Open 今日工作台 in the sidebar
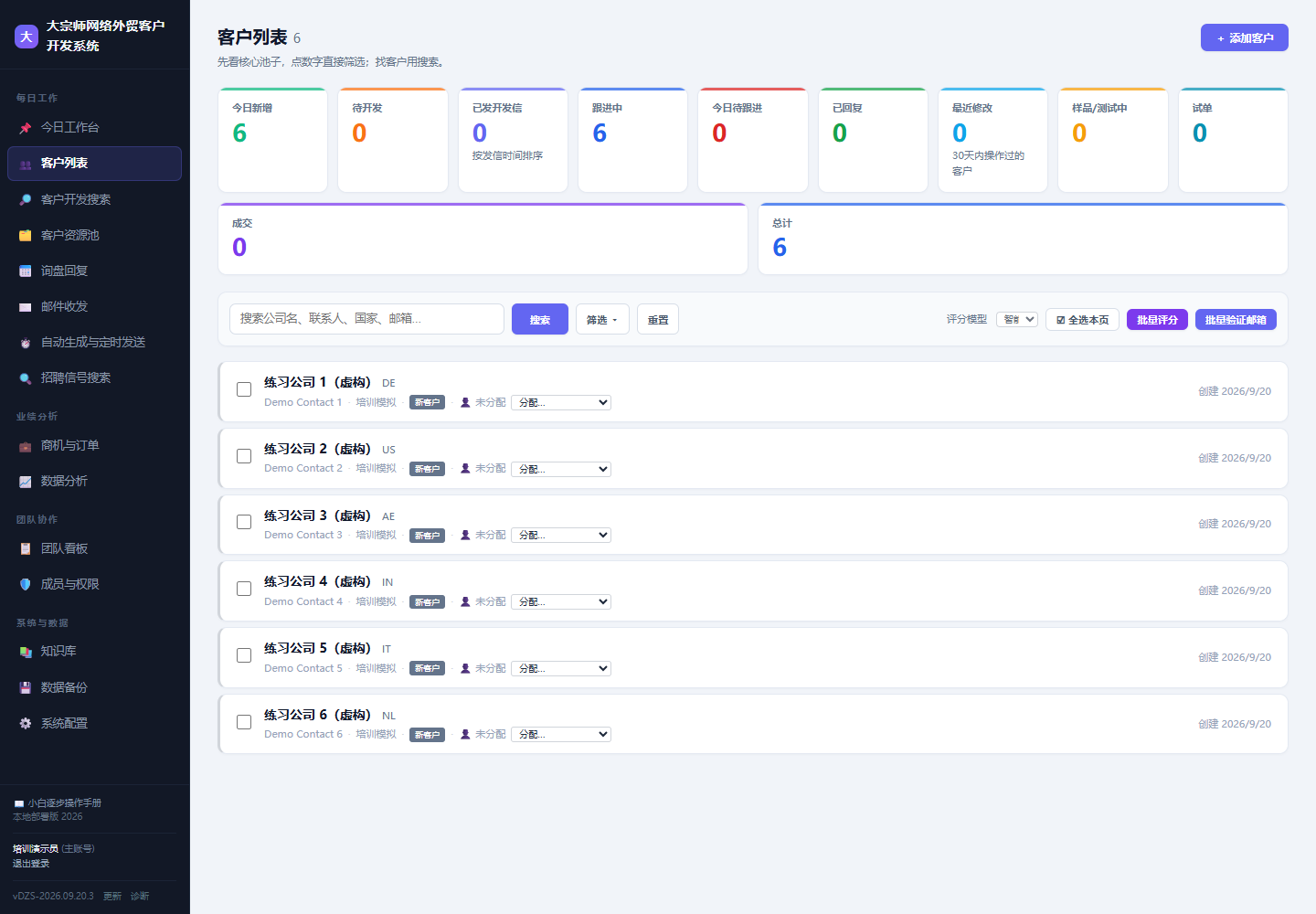The width and height of the screenshot is (1316, 914). 94,128
